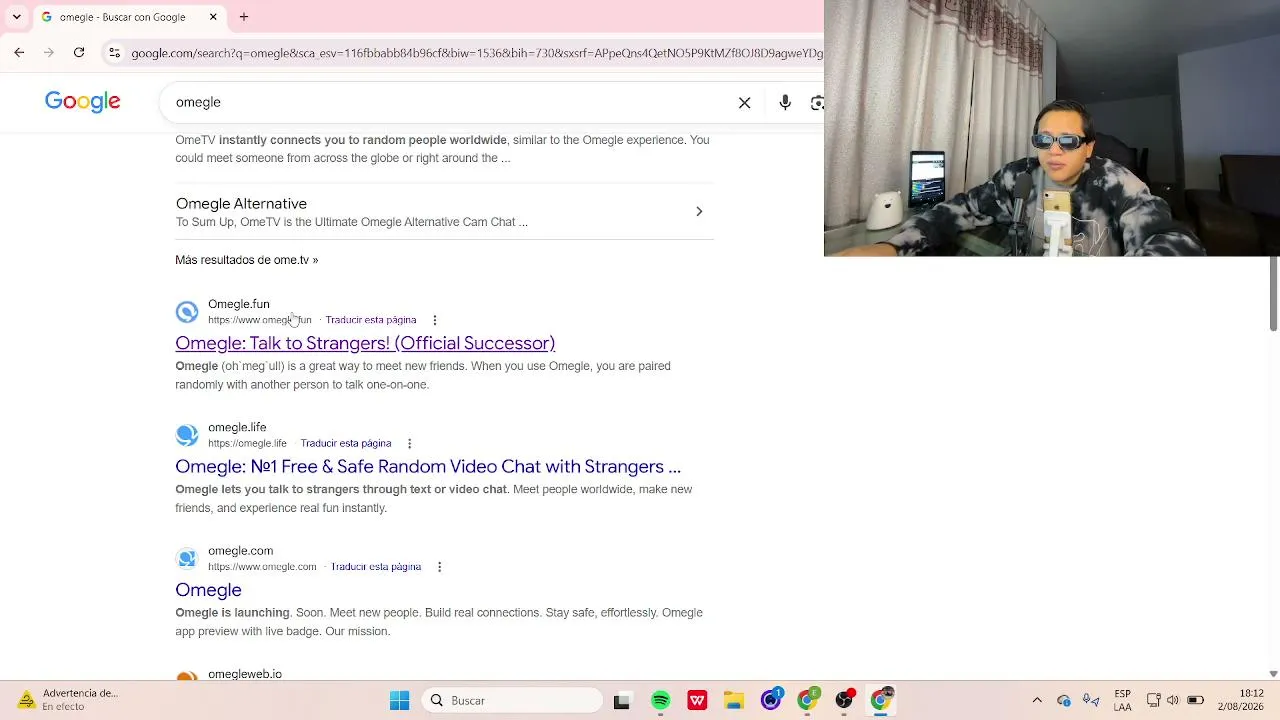This screenshot has width=1280, height=720.
Task: Translate the Omegle.fun result page
Action: click(371, 320)
